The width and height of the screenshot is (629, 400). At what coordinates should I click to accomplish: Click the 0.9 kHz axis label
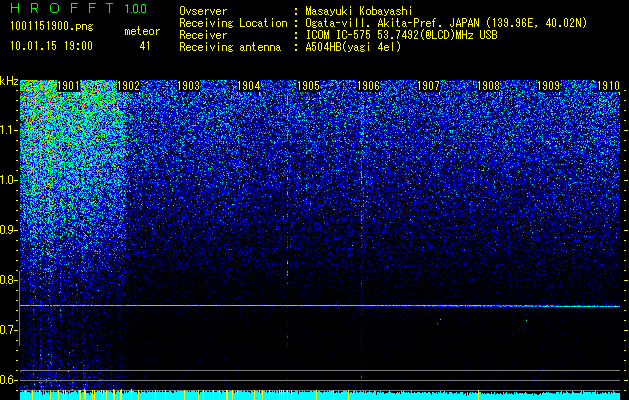8,230
